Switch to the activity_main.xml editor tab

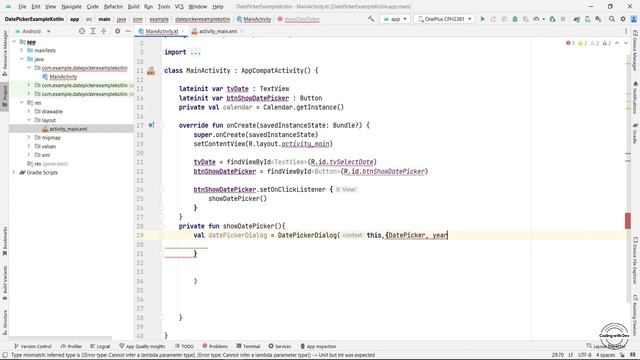(x=217, y=31)
